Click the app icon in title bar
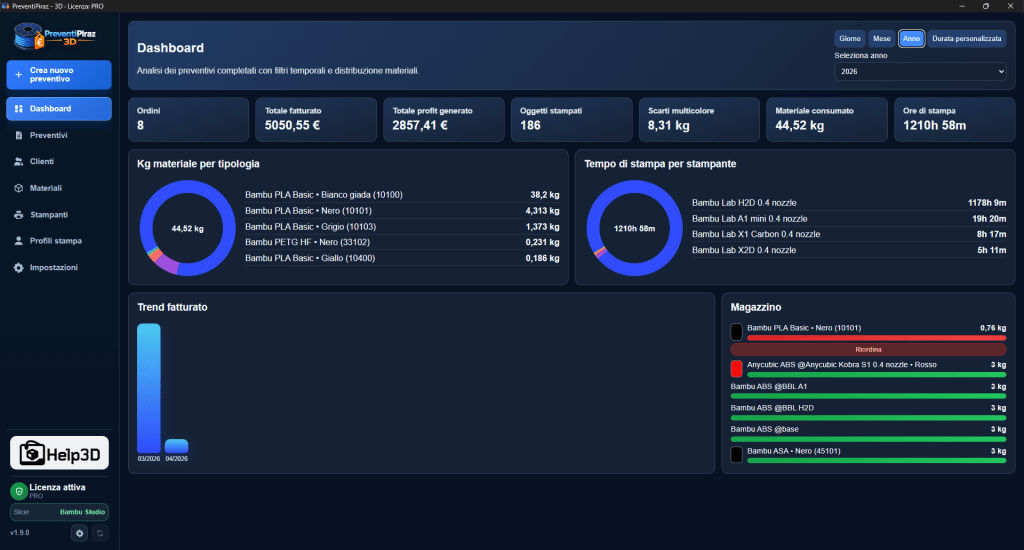This screenshot has height=550, width=1024. coord(5,6)
